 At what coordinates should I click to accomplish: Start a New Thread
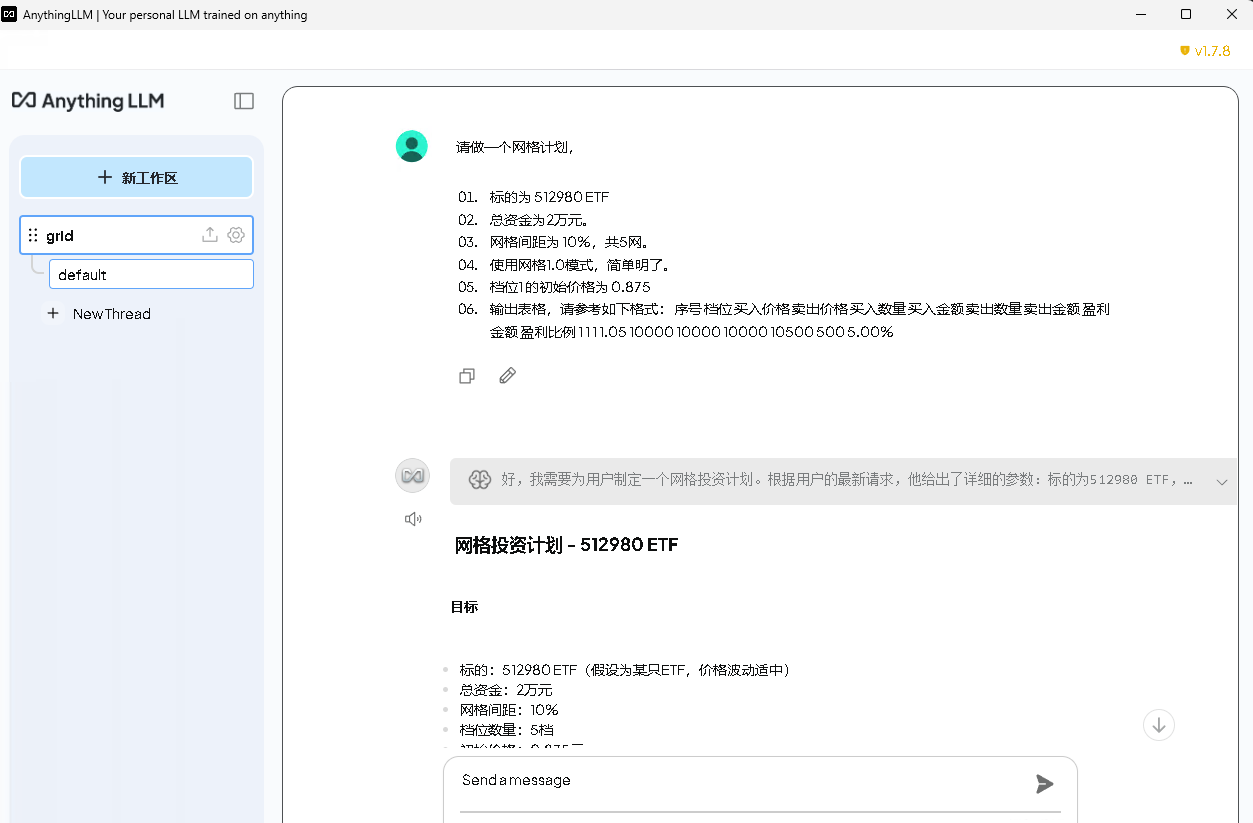pos(112,313)
